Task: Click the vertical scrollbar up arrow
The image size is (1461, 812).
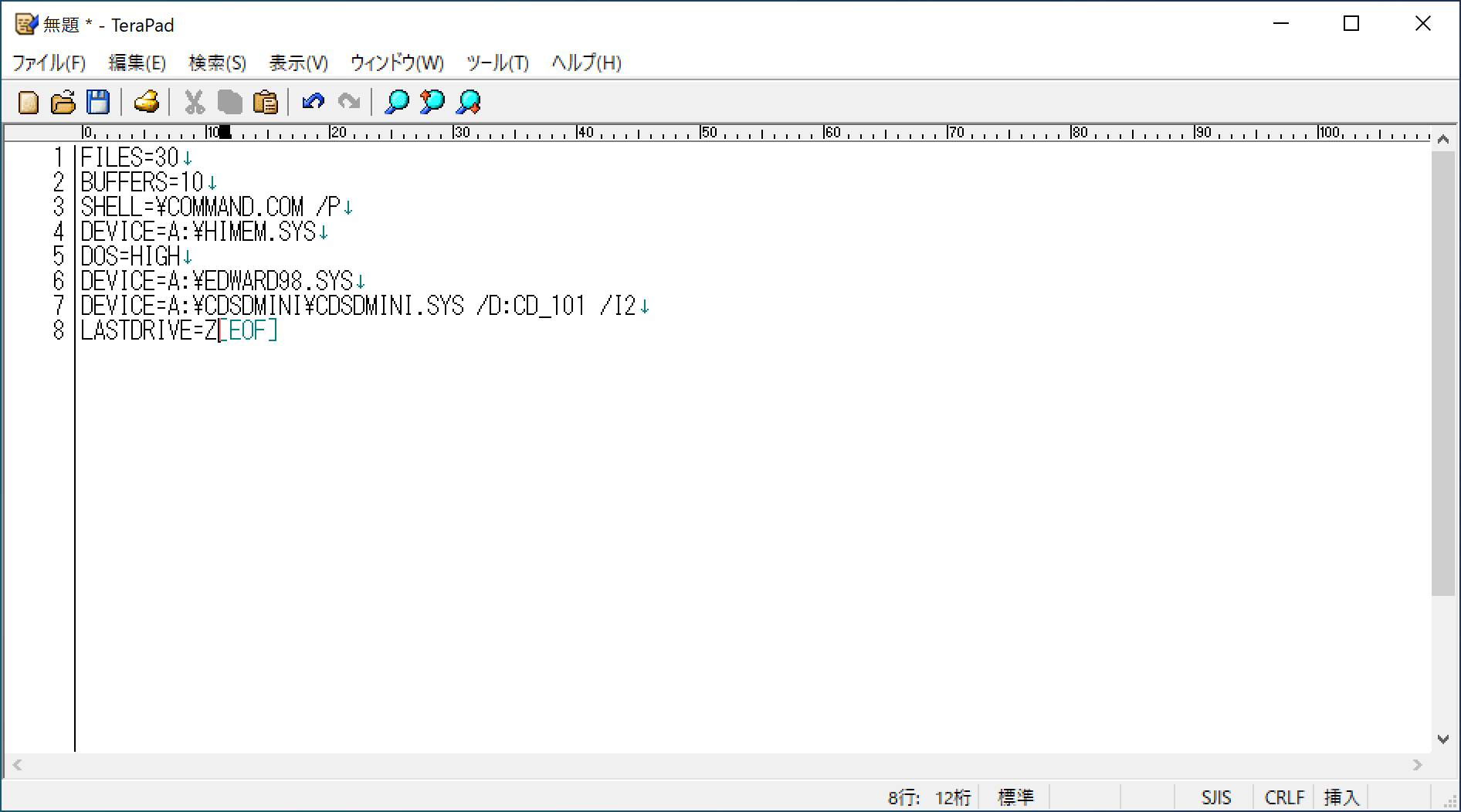Action: click(1442, 140)
